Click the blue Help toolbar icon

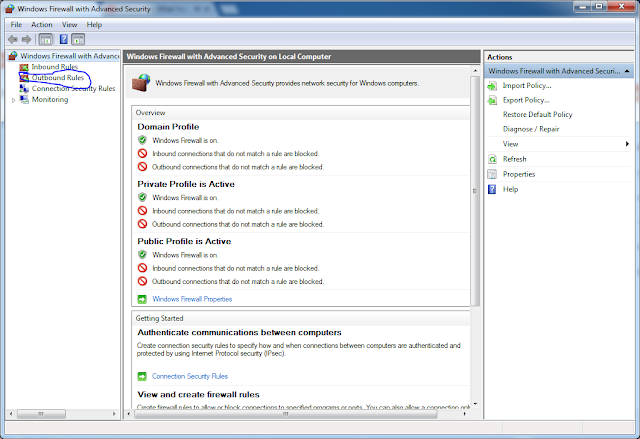point(64,39)
